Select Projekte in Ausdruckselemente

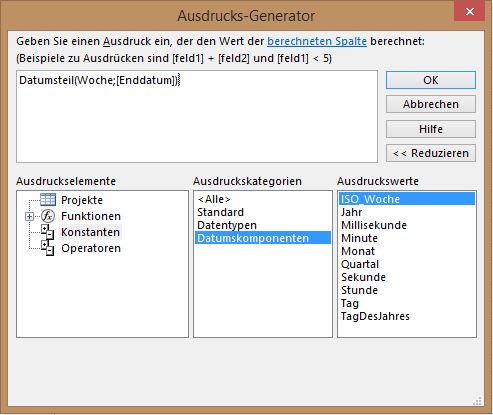82,200
